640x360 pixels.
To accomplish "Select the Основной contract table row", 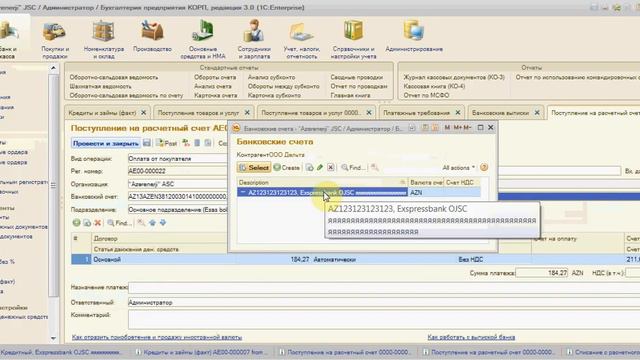I will click(356, 259).
